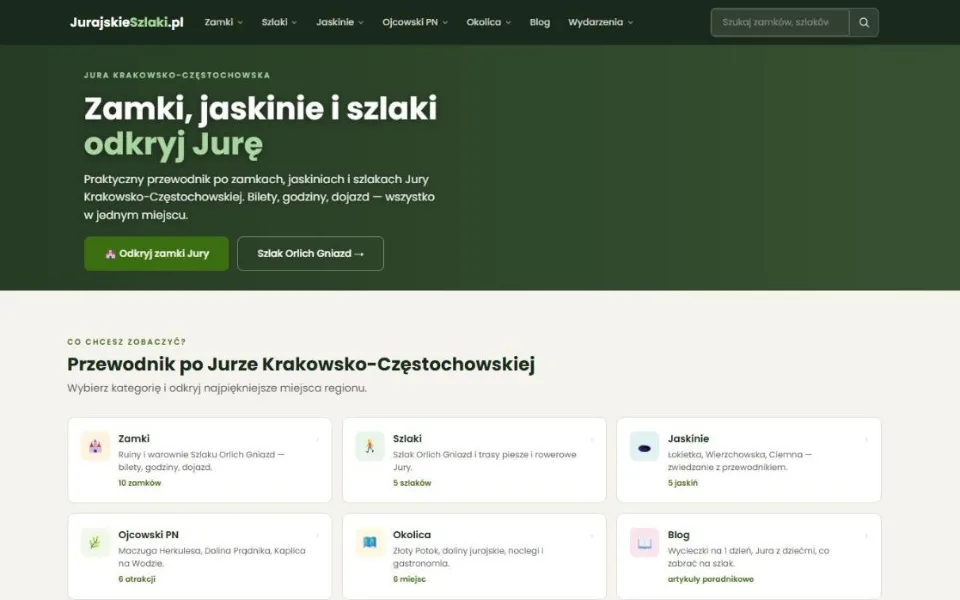Click the 'Szlak Orlich Gniazd' button
Viewport: 960px width, 600px height.
(x=310, y=253)
